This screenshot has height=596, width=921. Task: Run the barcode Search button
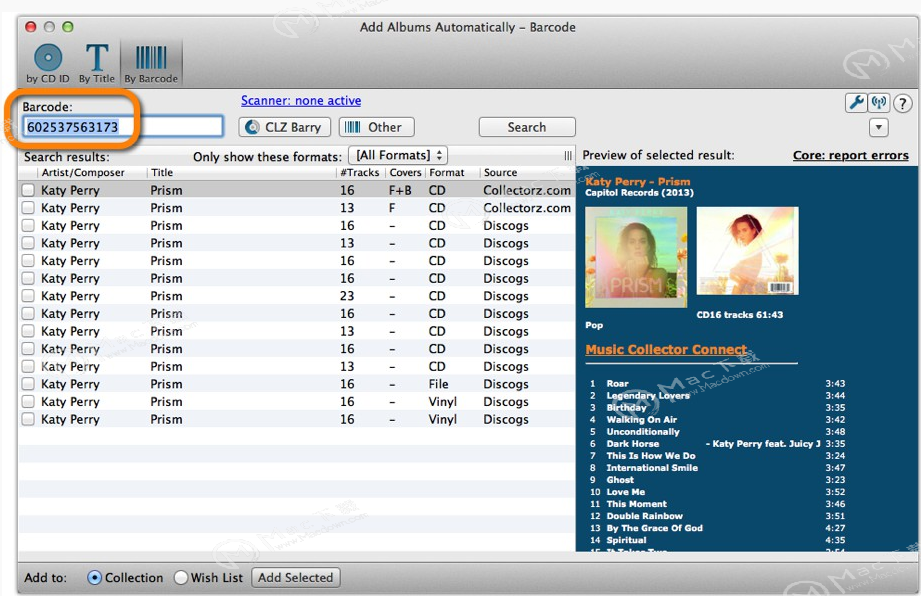click(527, 127)
